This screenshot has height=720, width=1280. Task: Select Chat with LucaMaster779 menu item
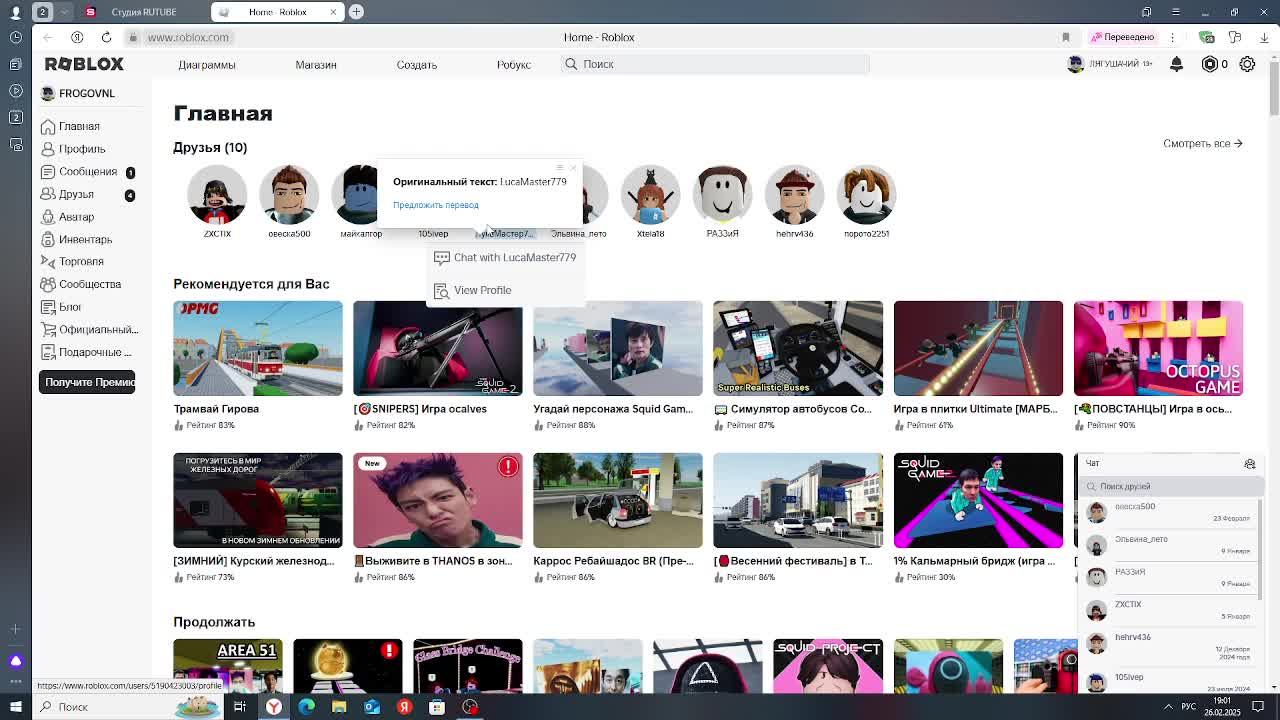pos(505,257)
